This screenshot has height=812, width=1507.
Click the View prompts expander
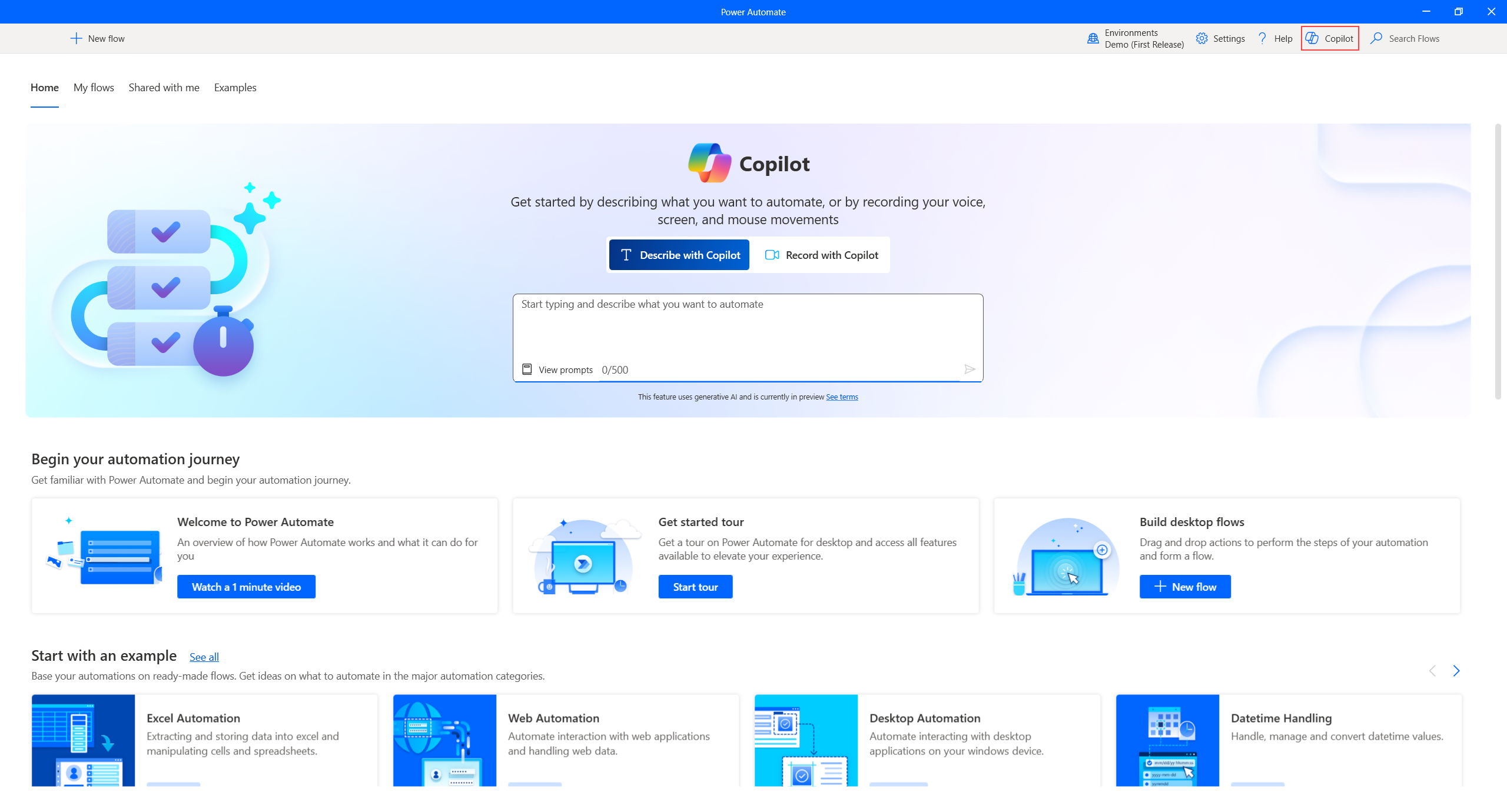[555, 369]
